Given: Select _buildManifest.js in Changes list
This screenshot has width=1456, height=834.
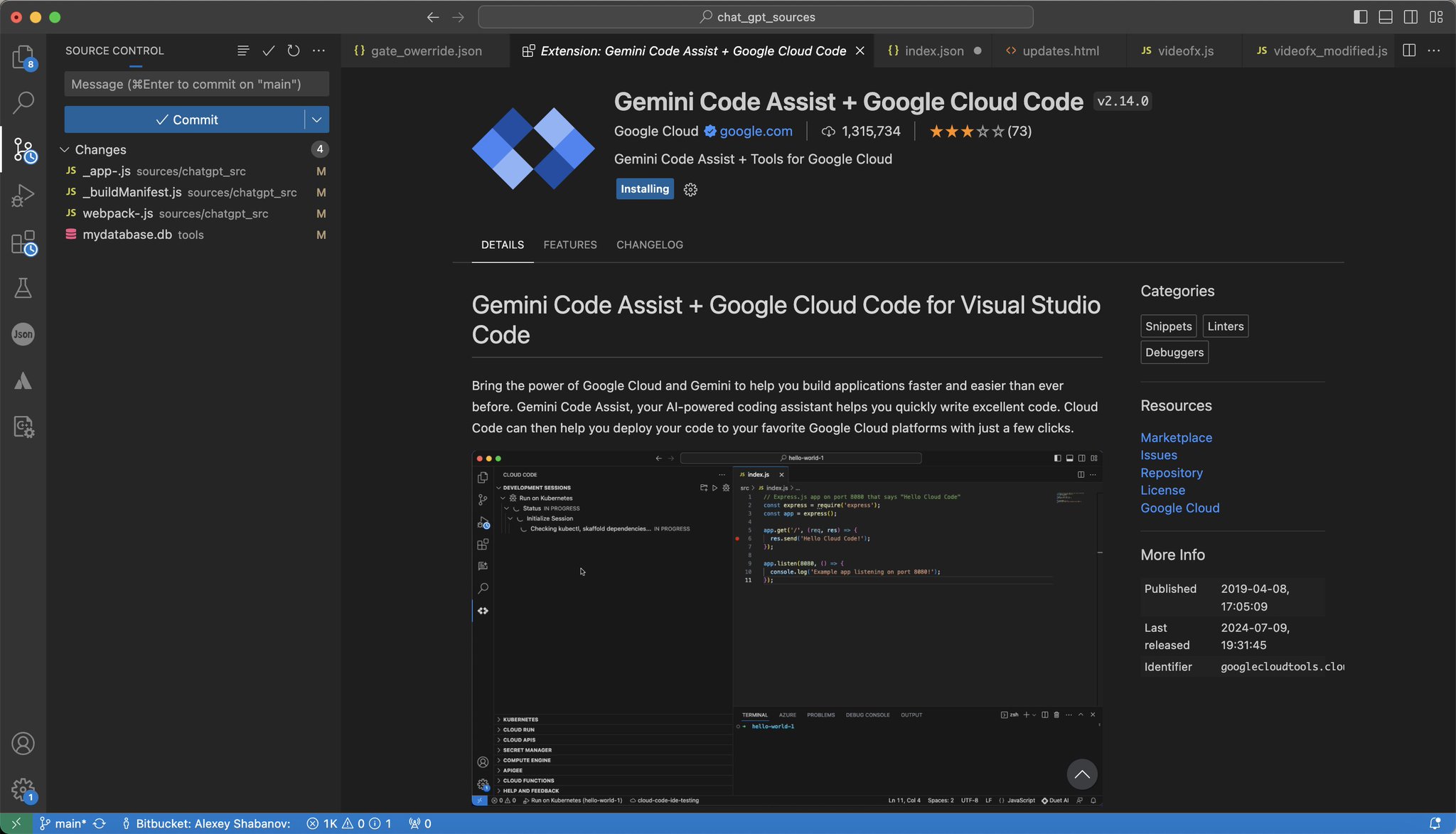Looking at the screenshot, I should point(193,193).
